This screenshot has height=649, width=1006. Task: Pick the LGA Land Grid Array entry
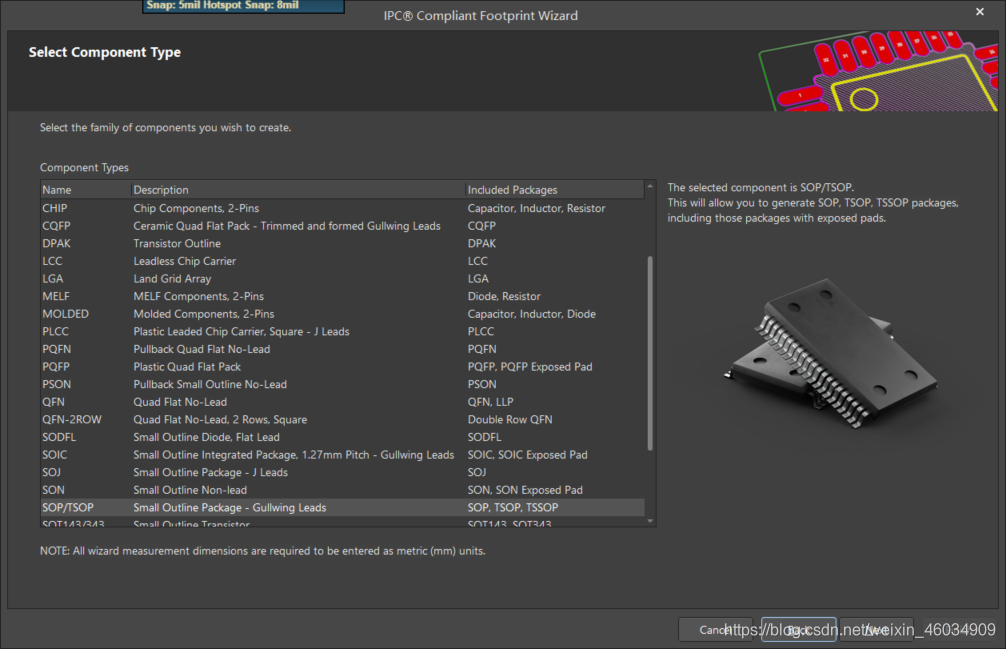pyautogui.click(x=52, y=279)
